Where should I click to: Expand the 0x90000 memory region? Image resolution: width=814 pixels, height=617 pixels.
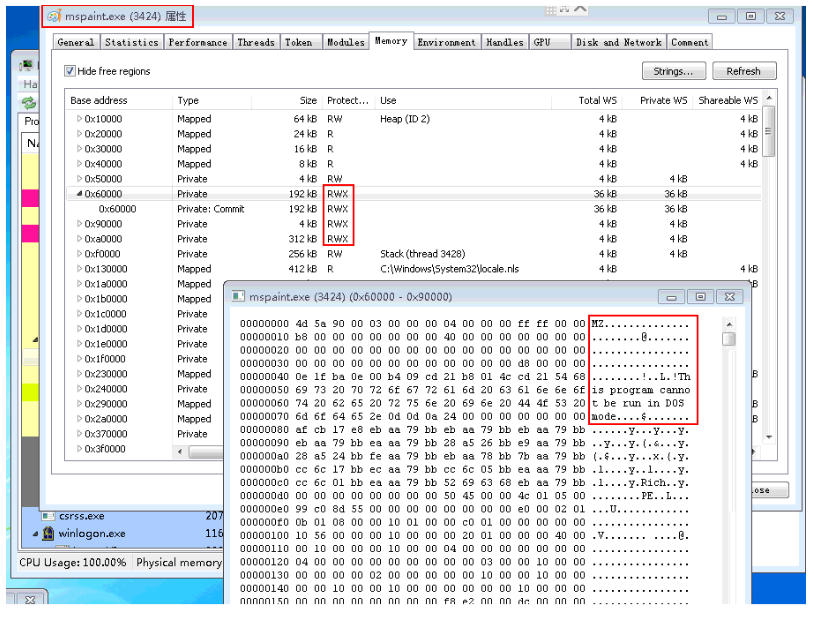tap(79, 224)
